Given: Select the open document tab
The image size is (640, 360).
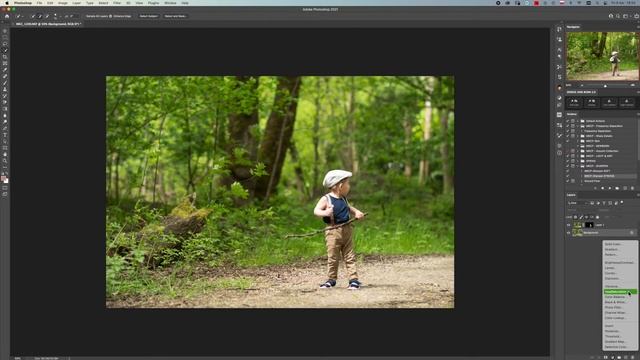Looking at the screenshot, I should pyautogui.click(x=48, y=24).
